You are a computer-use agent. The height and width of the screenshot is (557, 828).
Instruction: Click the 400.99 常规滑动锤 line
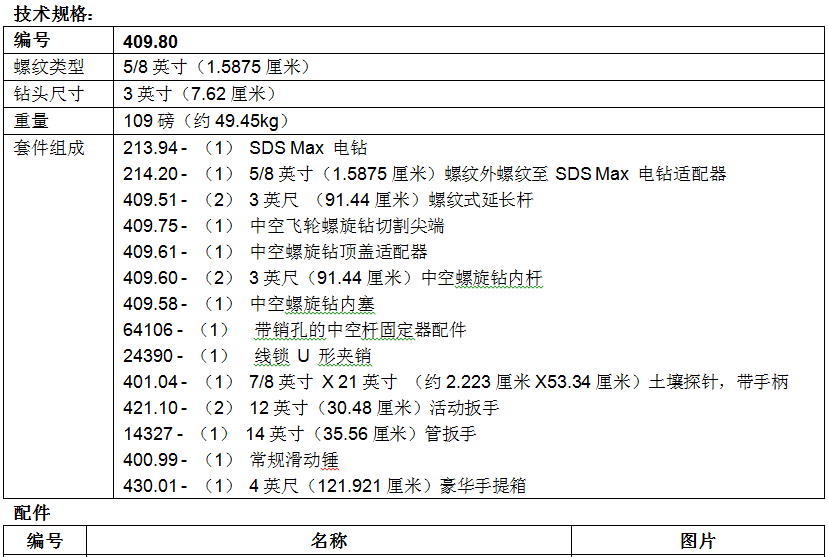(x=231, y=460)
